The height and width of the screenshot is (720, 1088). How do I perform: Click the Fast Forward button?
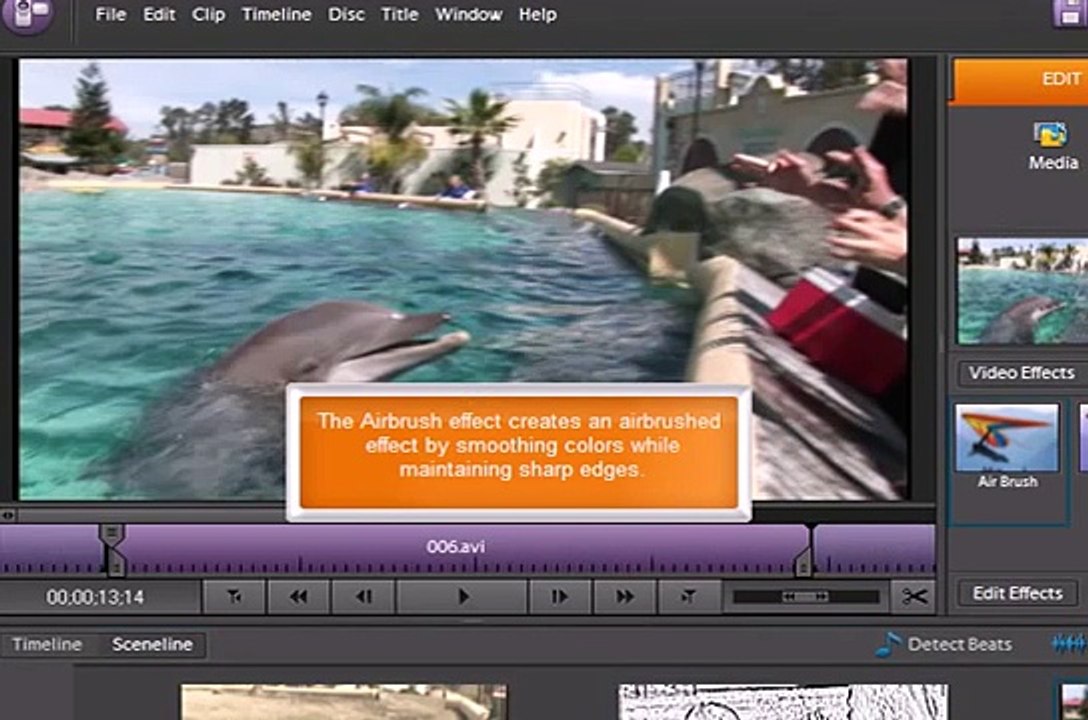[x=624, y=597]
